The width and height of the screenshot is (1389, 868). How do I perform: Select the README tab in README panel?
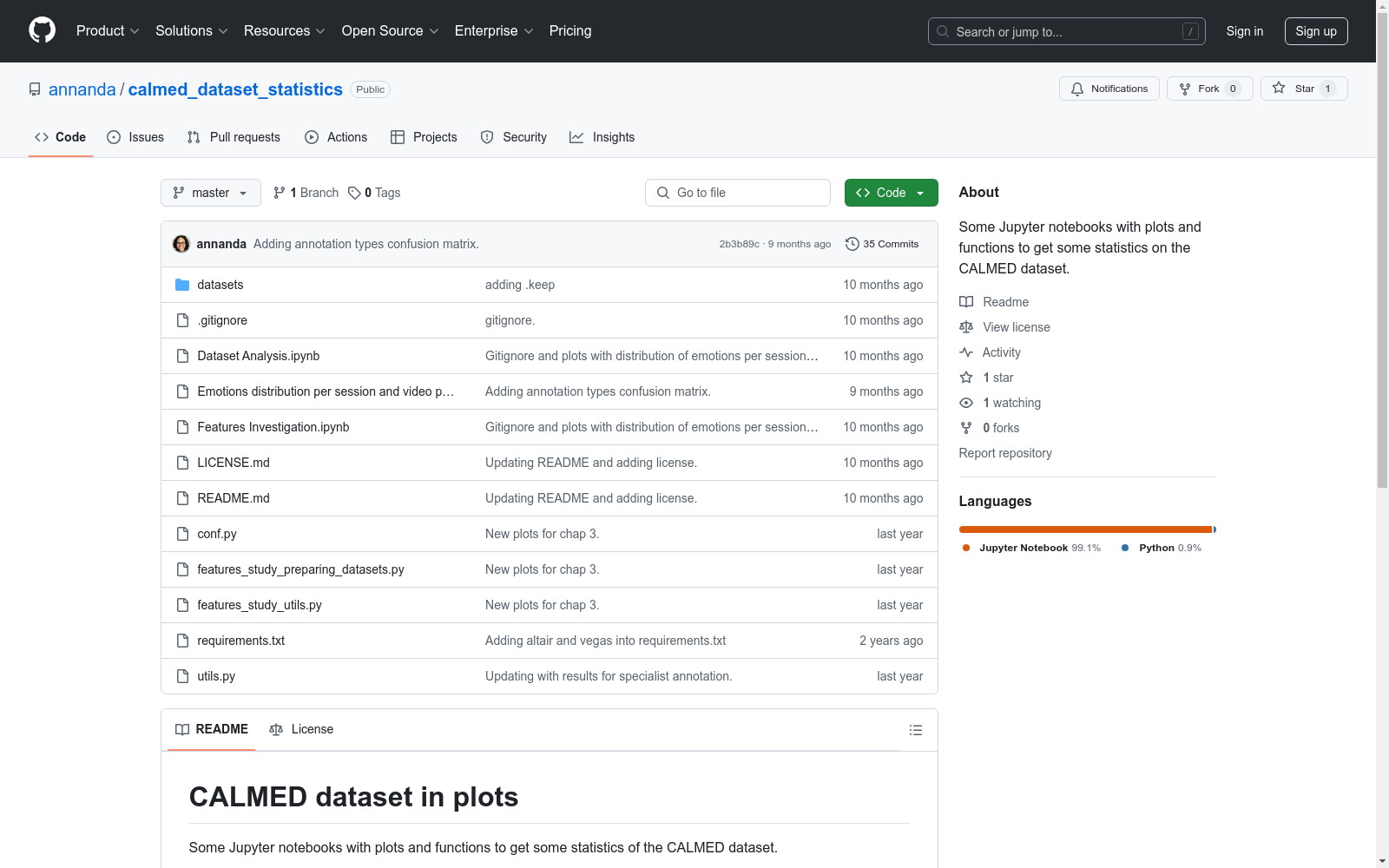point(212,729)
